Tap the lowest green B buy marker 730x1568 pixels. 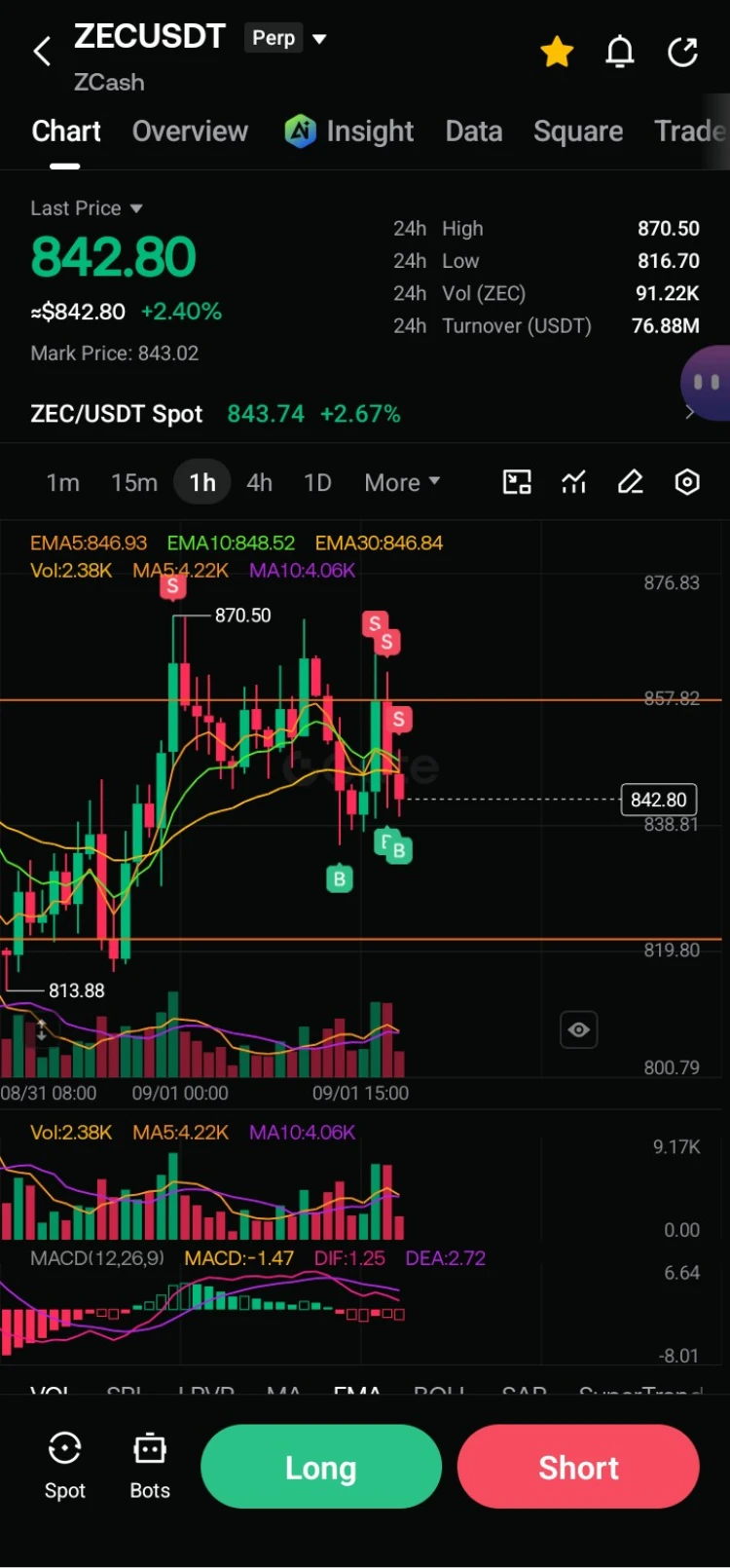339,879
